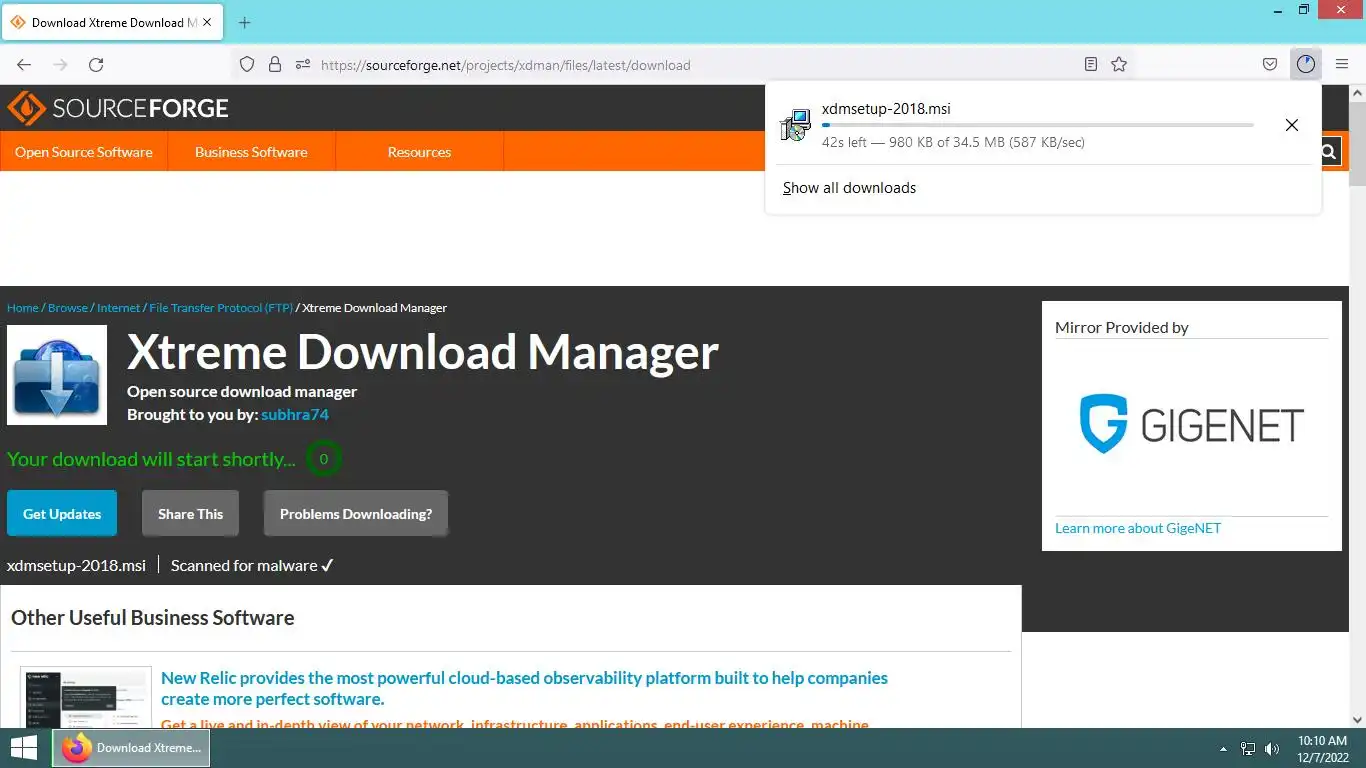Screen dimensions: 1366x768
Task: Click the GigeNET mirror logo
Action: coord(1192,425)
